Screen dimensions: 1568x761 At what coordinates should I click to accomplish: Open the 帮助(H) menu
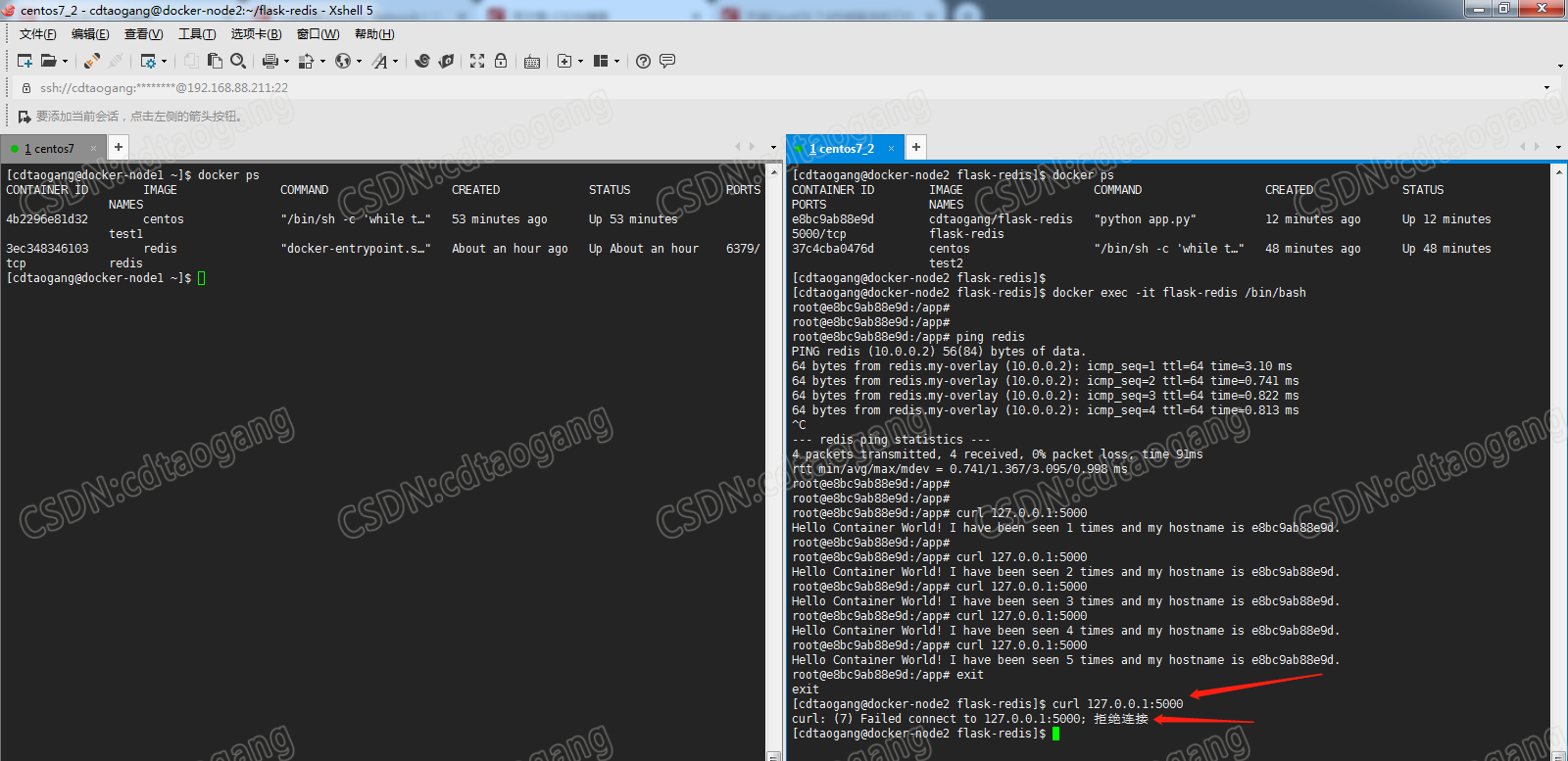coord(374,34)
